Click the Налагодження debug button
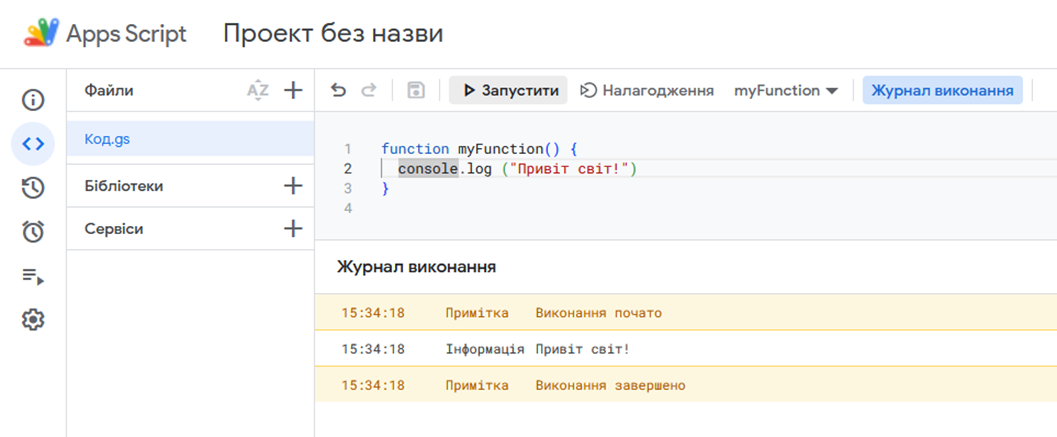The height and width of the screenshot is (437, 1057). point(647,91)
